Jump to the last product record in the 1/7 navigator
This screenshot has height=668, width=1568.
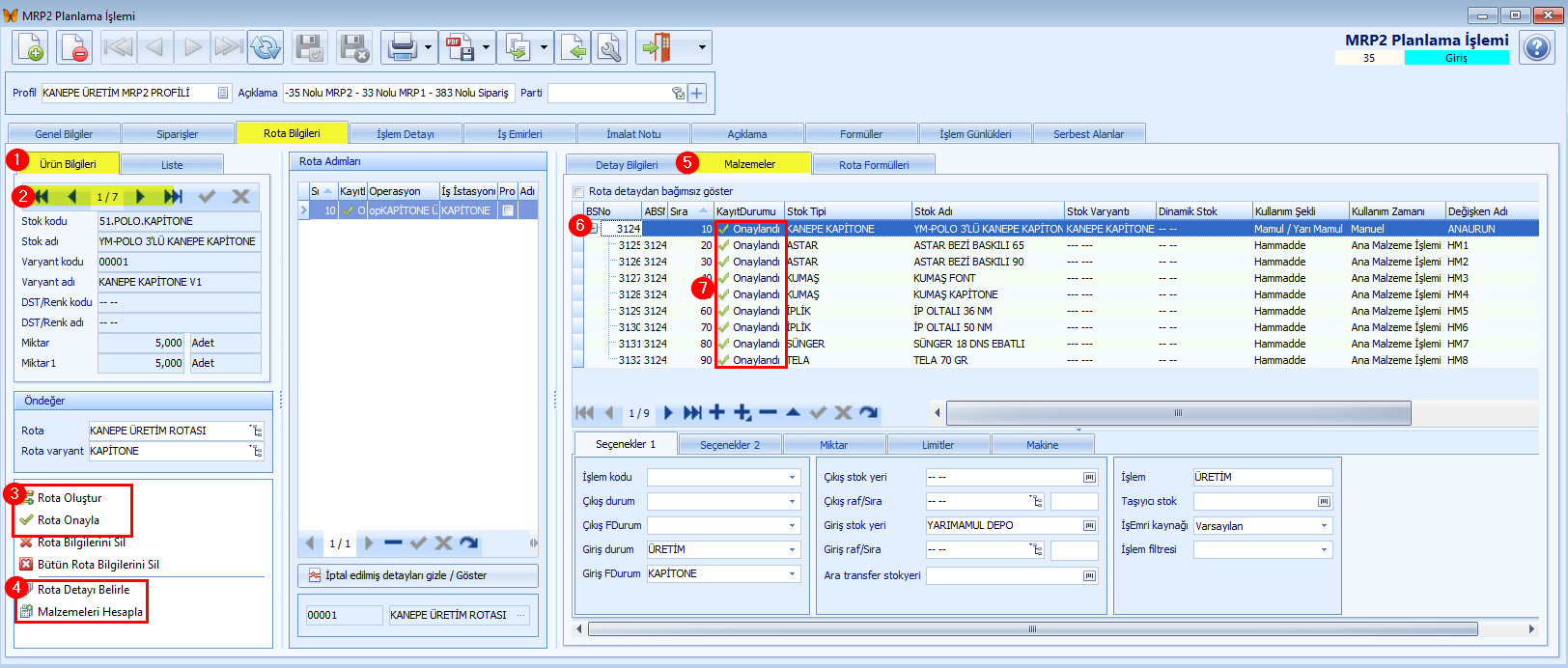[x=173, y=196]
